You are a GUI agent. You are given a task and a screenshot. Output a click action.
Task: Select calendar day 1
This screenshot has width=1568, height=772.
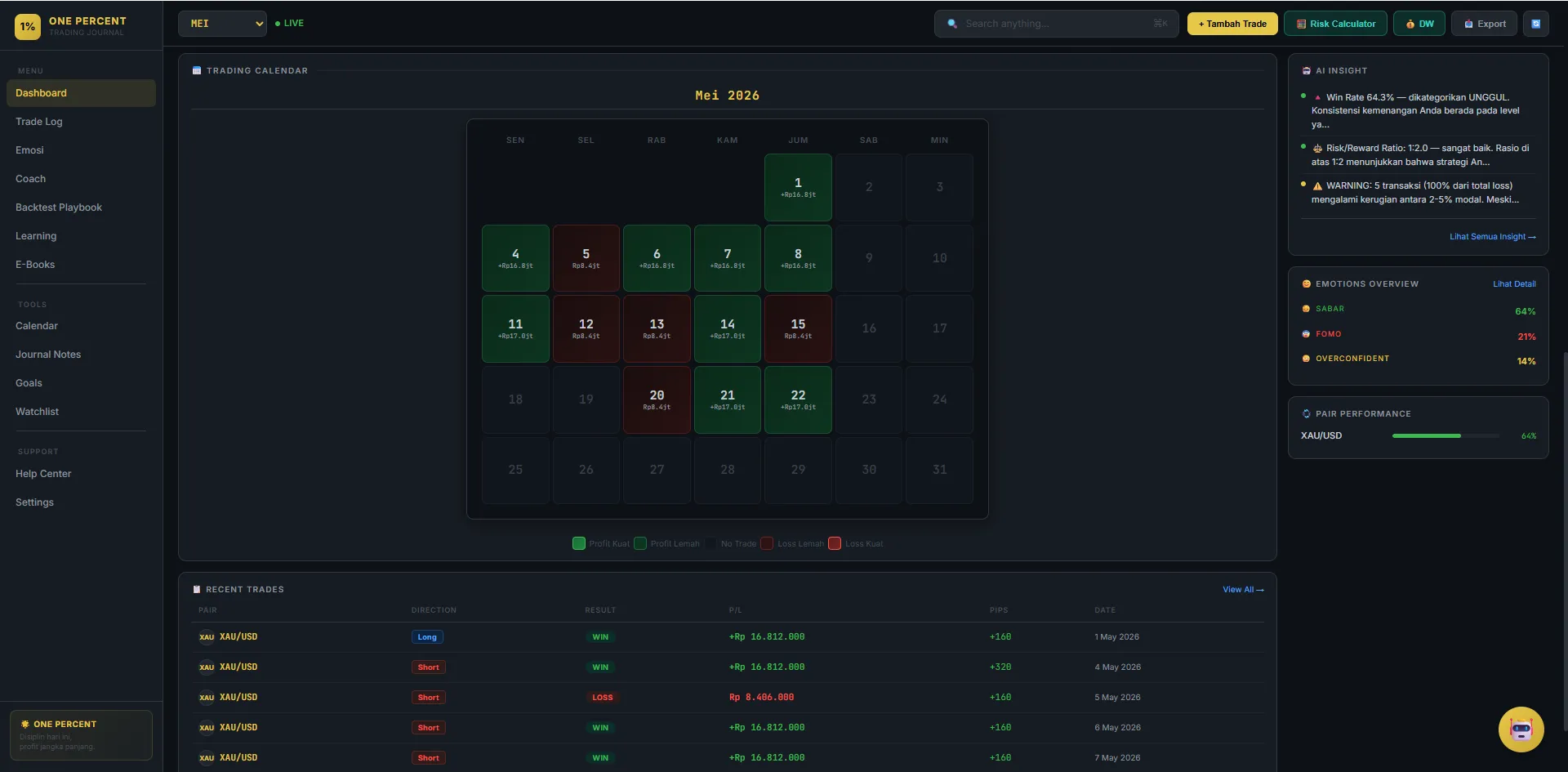coord(798,187)
